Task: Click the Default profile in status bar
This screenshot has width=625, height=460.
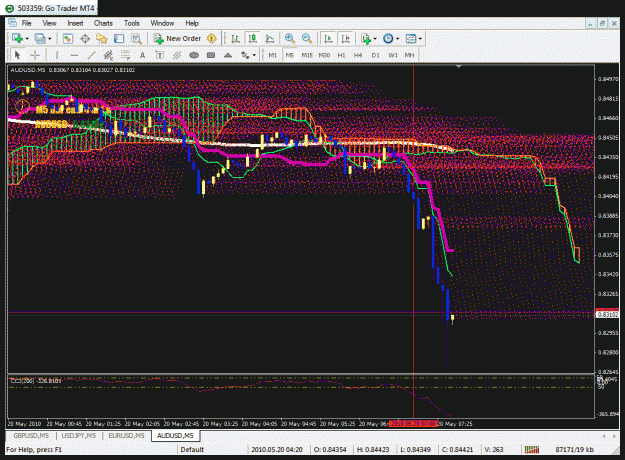Action: coord(192,450)
